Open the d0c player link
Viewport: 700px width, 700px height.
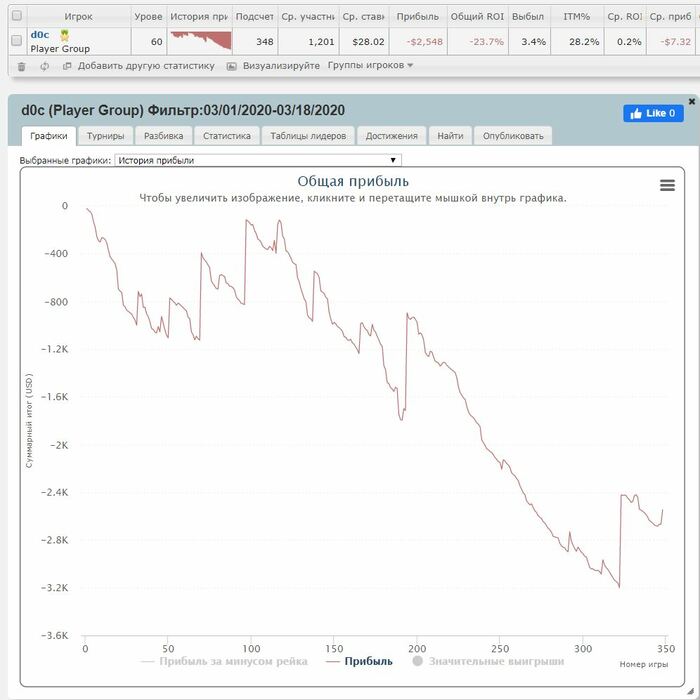40,34
